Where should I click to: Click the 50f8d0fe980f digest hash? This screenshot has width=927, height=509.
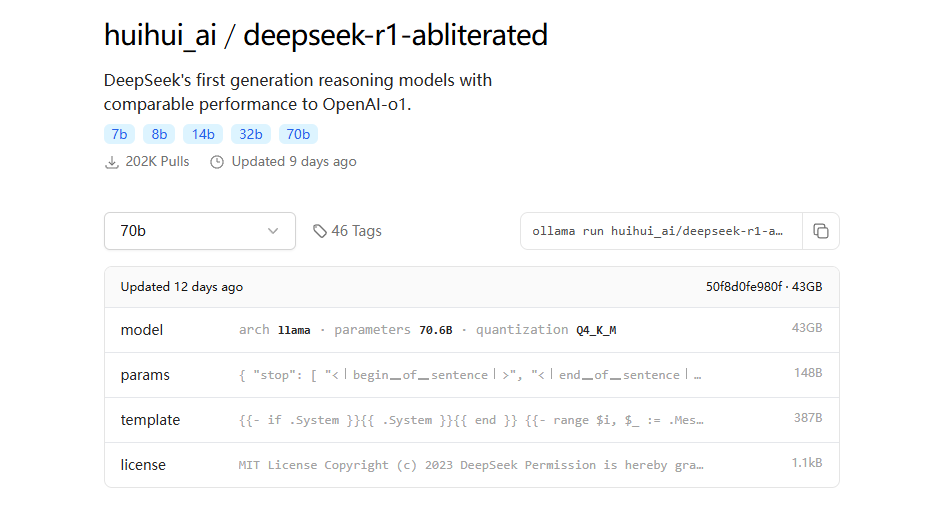click(744, 287)
